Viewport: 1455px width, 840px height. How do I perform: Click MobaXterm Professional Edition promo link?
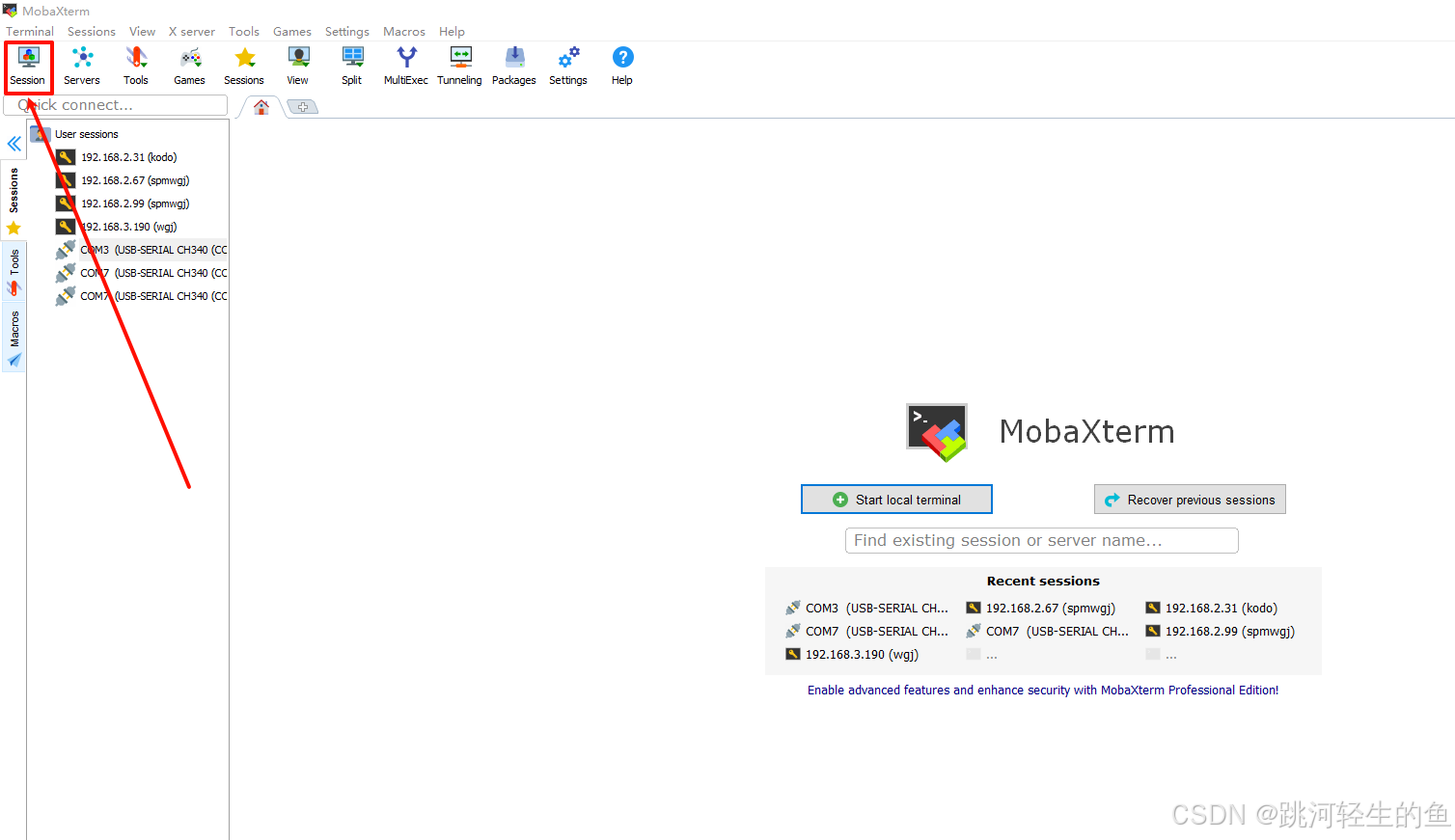pyautogui.click(x=1043, y=690)
